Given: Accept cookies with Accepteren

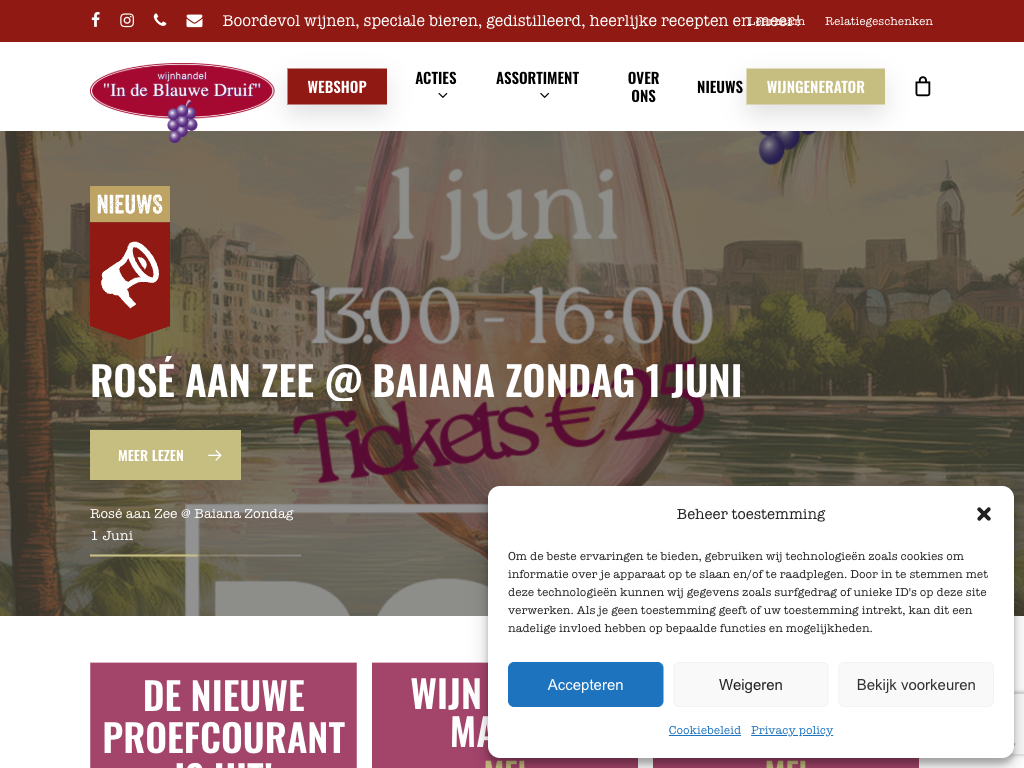Looking at the screenshot, I should (585, 684).
